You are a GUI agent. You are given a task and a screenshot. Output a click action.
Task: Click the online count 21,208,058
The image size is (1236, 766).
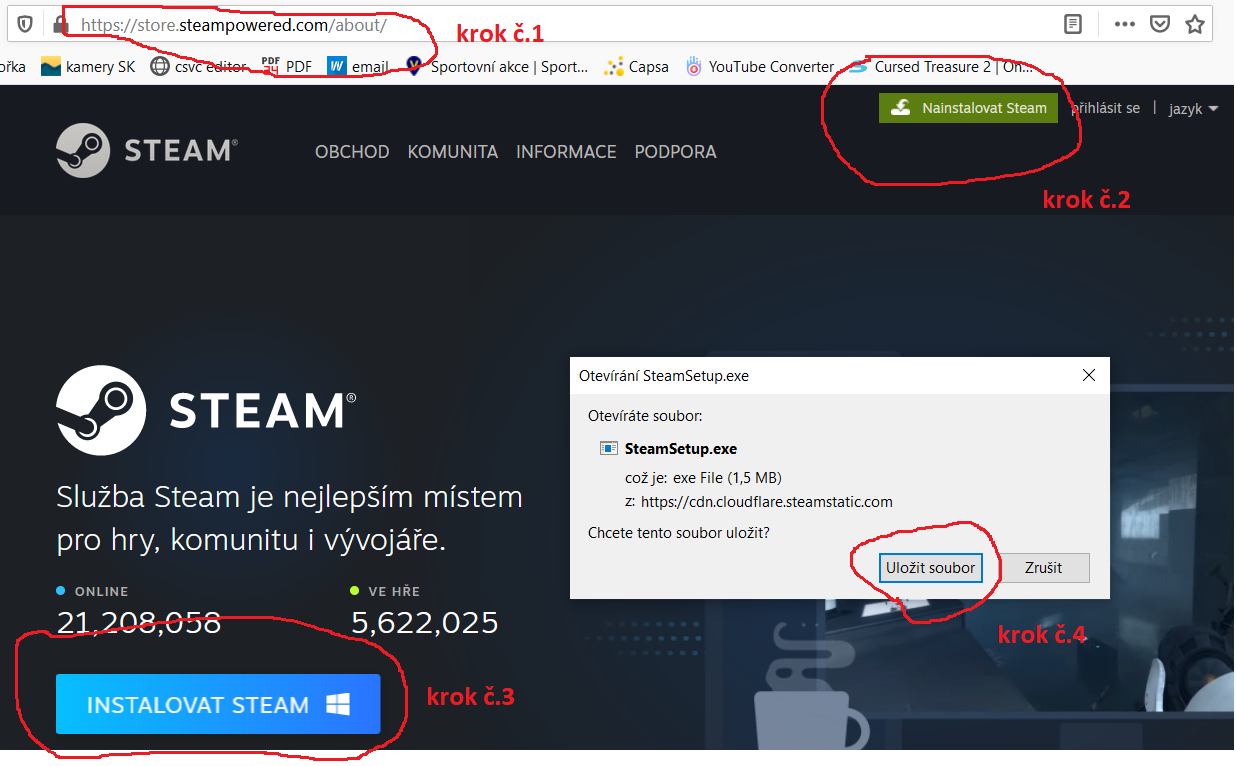(x=139, y=622)
